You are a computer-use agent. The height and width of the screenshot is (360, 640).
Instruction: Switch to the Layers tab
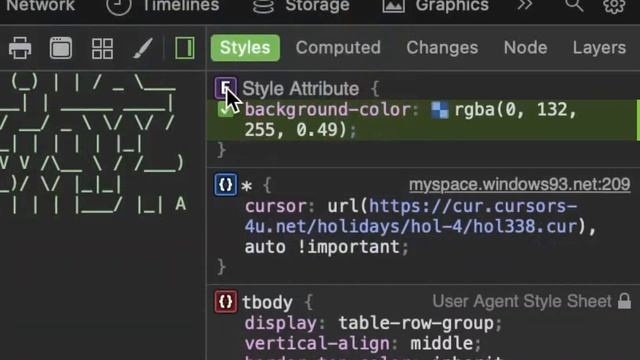pos(599,48)
